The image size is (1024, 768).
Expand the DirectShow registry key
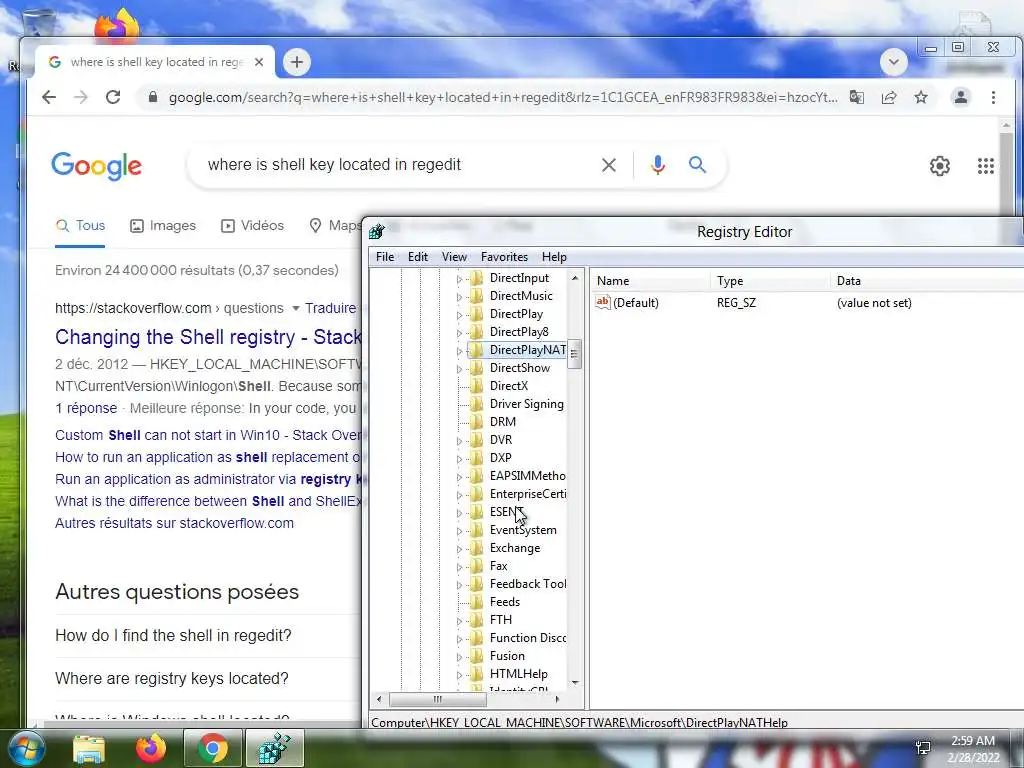click(x=459, y=369)
